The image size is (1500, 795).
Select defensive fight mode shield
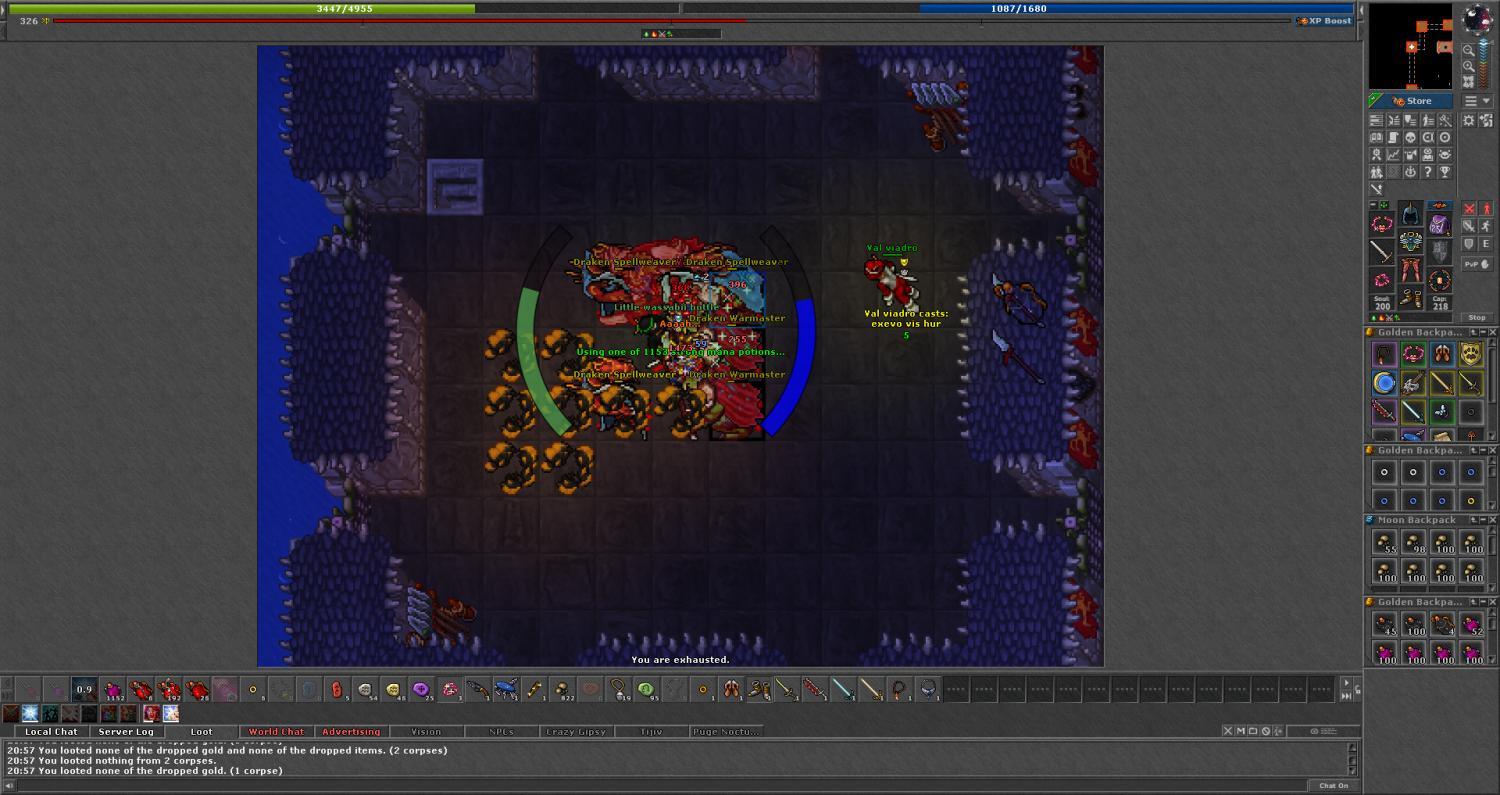coord(1469,244)
